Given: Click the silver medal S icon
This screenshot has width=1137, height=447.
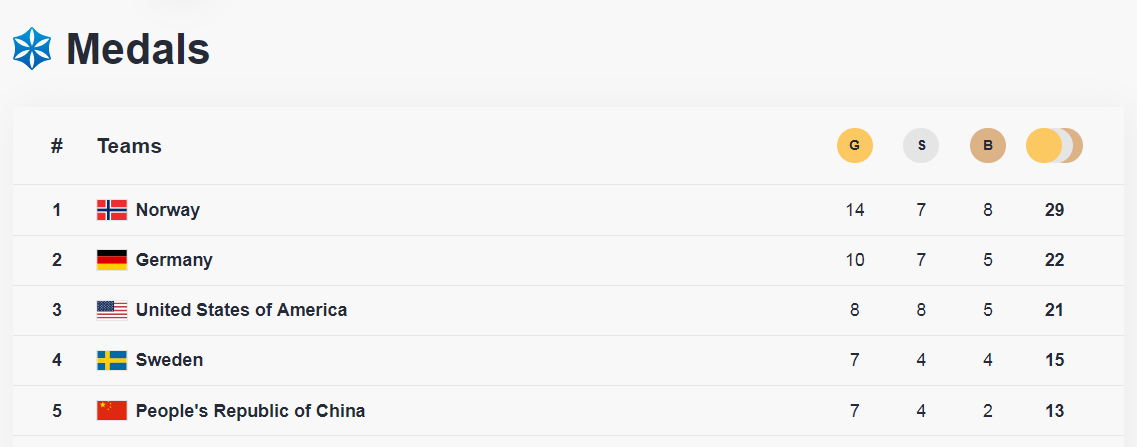Looking at the screenshot, I should pos(921,146).
